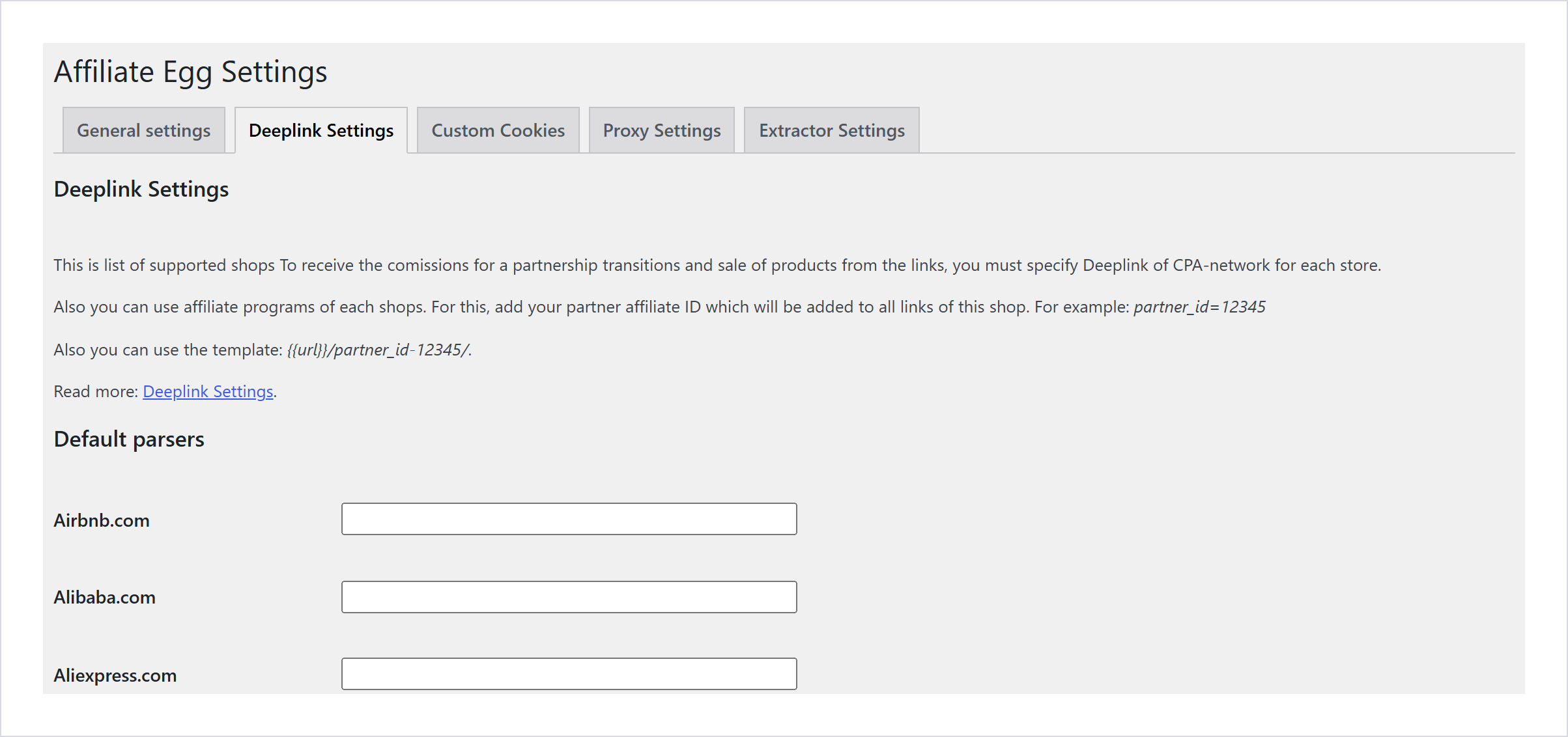Open the Proxy Settings tab
The height and width of the screenshot is (737, 1568).
coord(662,130)
